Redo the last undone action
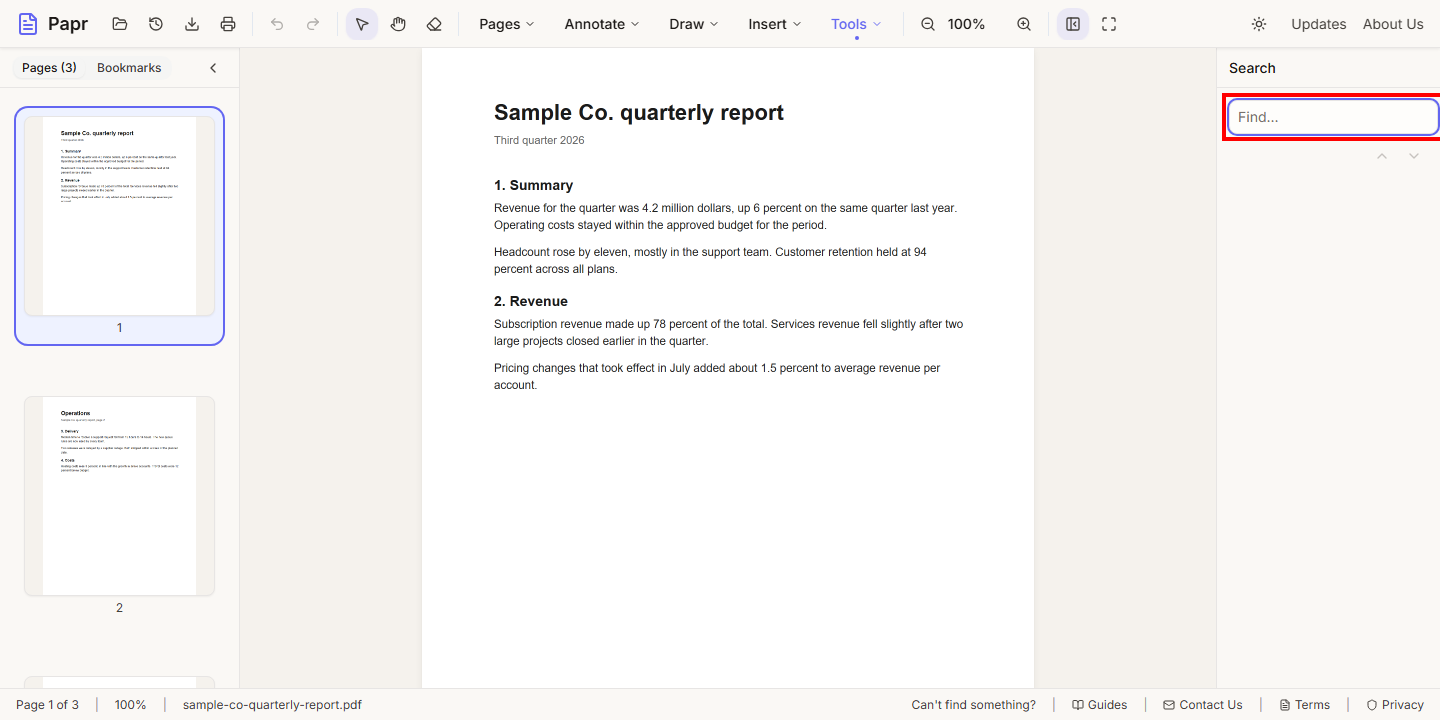Image resolution: width=1440 pixels, height=720 pixels. (x=313, y=24)
